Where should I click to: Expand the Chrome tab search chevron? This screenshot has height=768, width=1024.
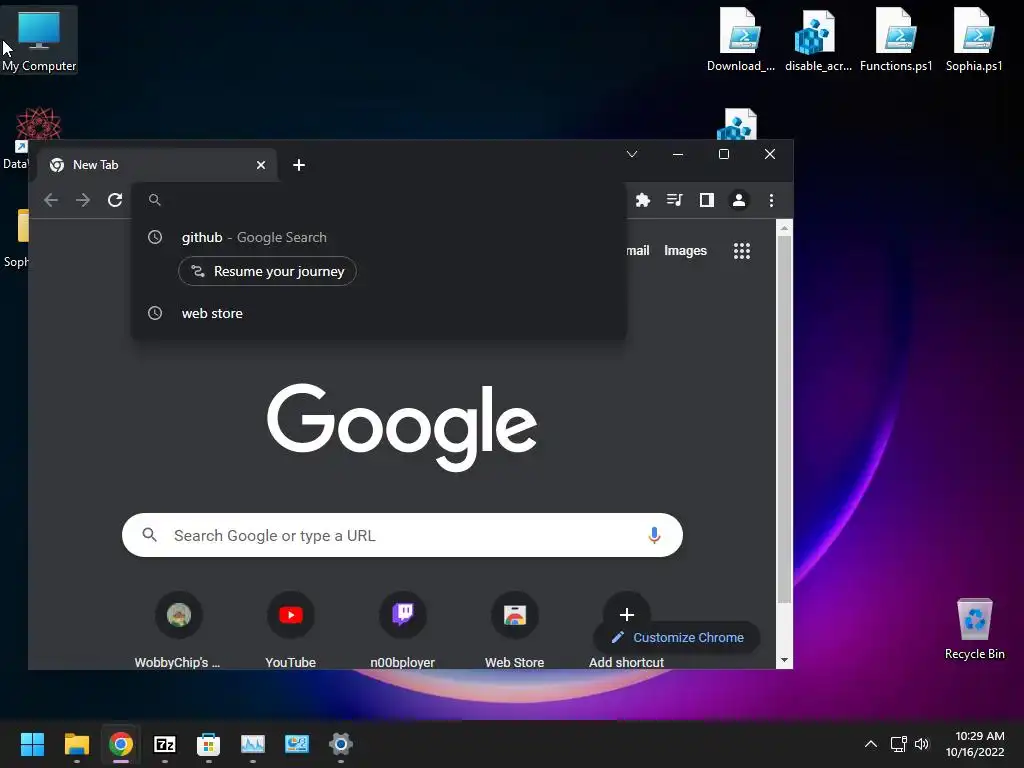pyautogui.click(x=632, y=154)
